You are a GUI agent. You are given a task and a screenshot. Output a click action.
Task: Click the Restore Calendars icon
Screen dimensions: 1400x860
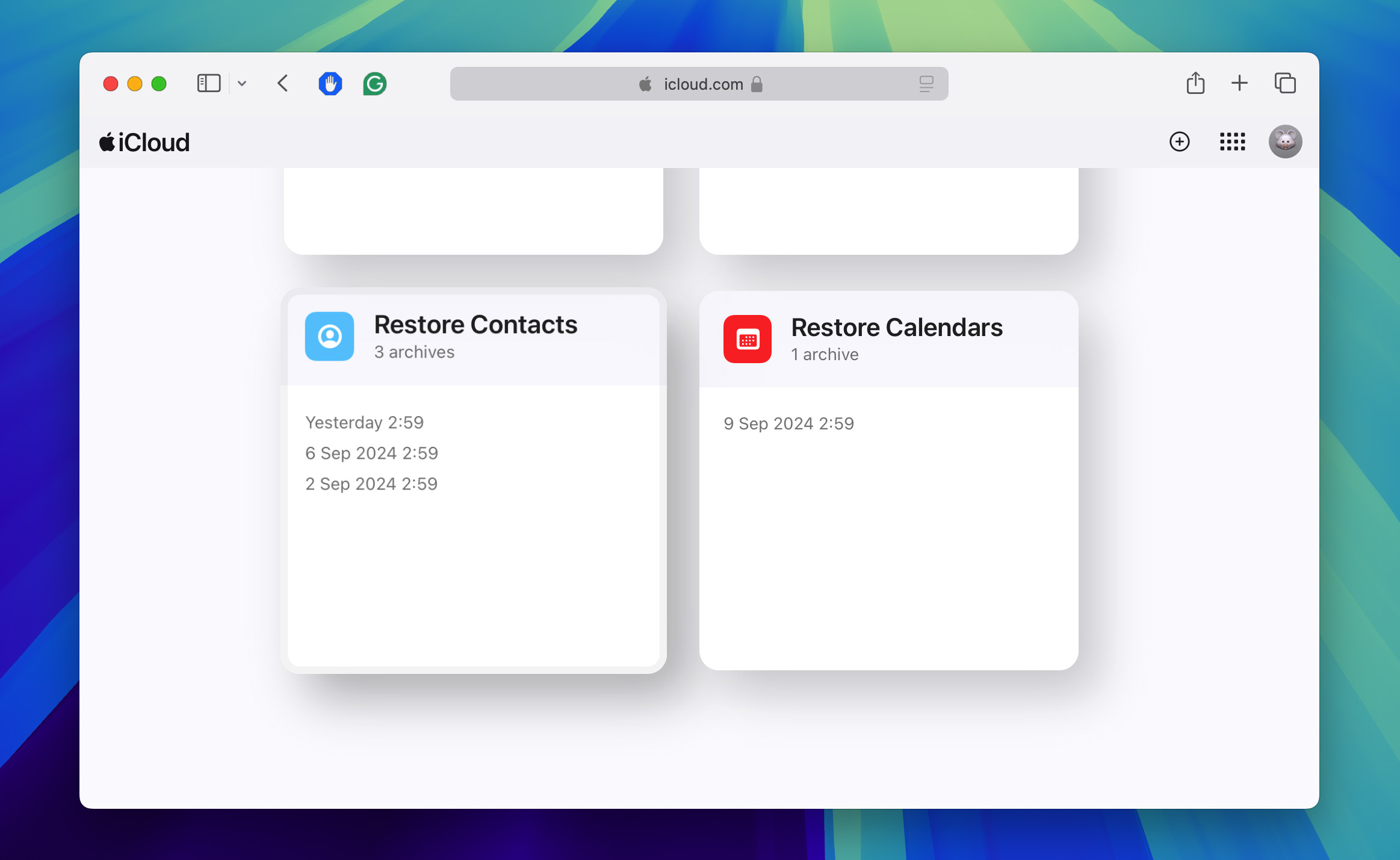tap(748, 339)
